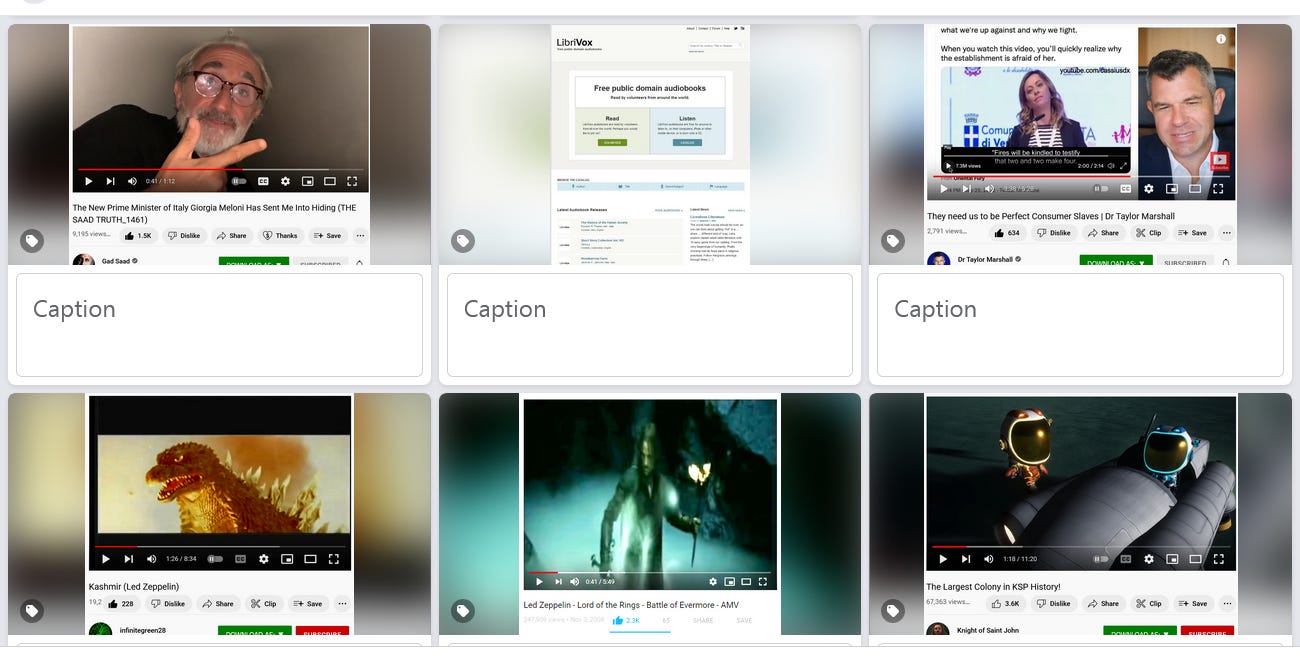Toggle autoplay switch in Gad Saad video screenshot

click(x=239, y=181)
